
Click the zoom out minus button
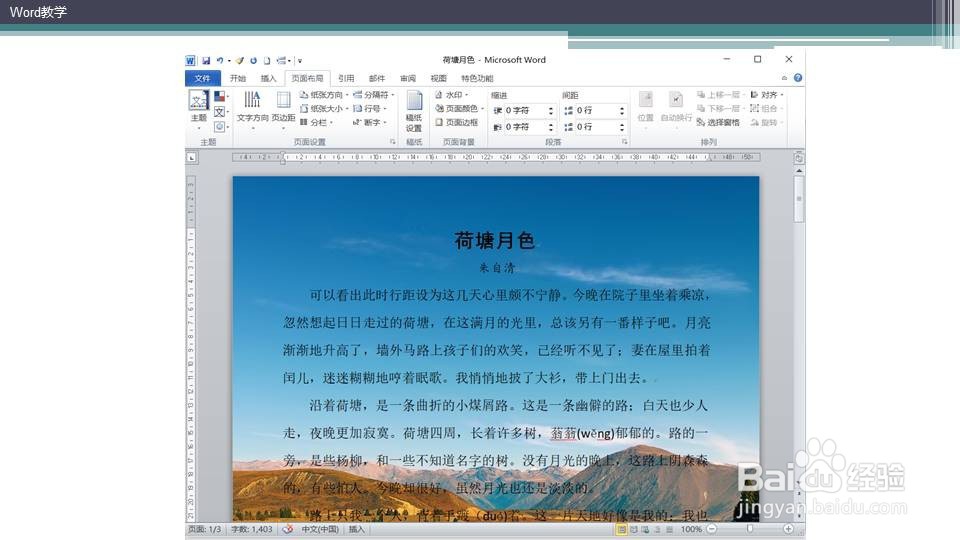(x=711, y=529)
